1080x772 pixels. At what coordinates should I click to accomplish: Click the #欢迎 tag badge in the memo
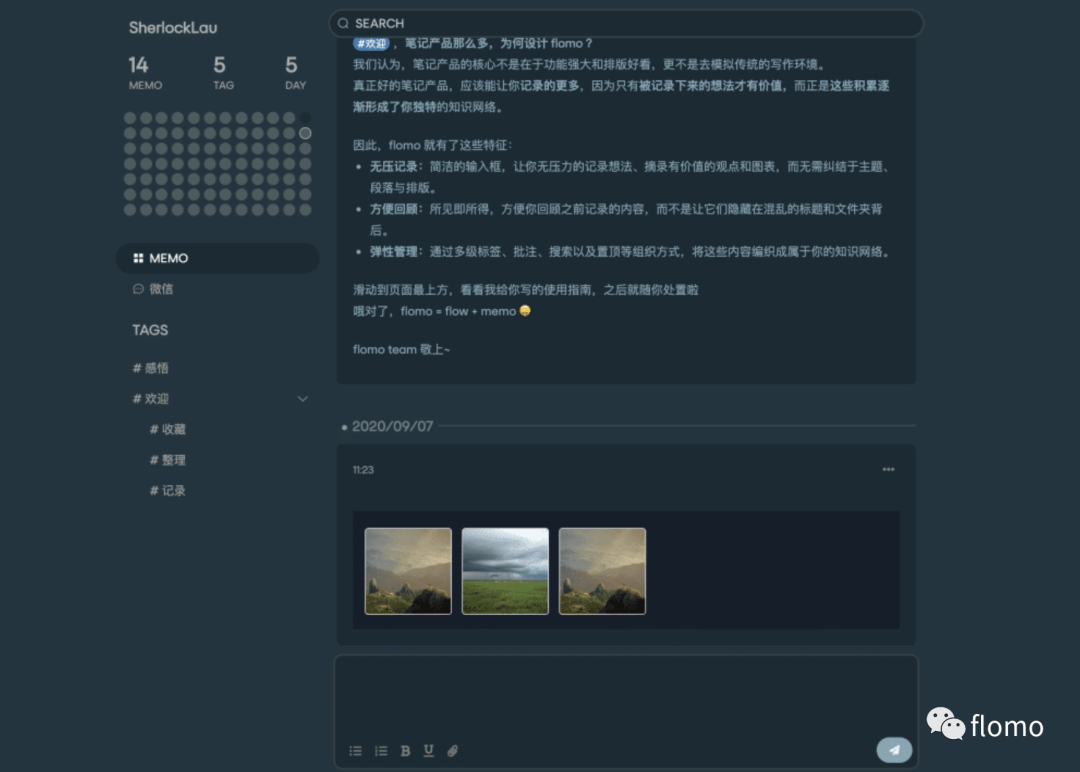(371, 43)
